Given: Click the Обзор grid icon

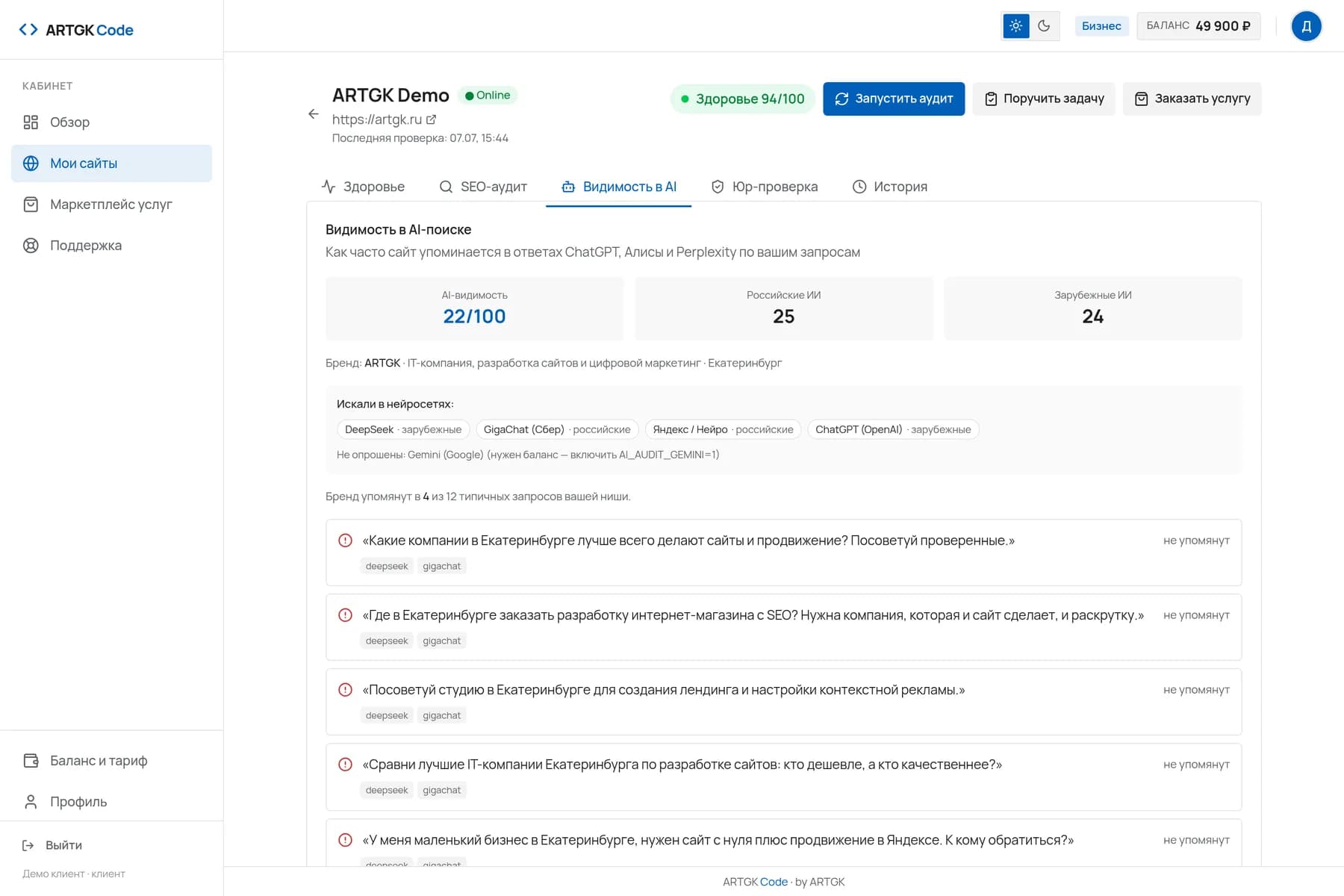Looking at the screenshot, I should 31,122.
